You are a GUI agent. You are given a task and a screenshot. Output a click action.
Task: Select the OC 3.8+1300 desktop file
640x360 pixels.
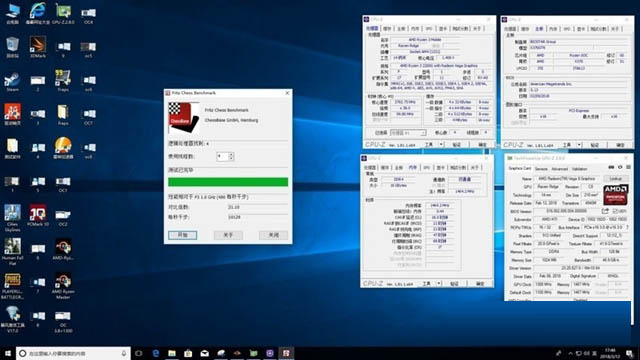tap(63, 322)
